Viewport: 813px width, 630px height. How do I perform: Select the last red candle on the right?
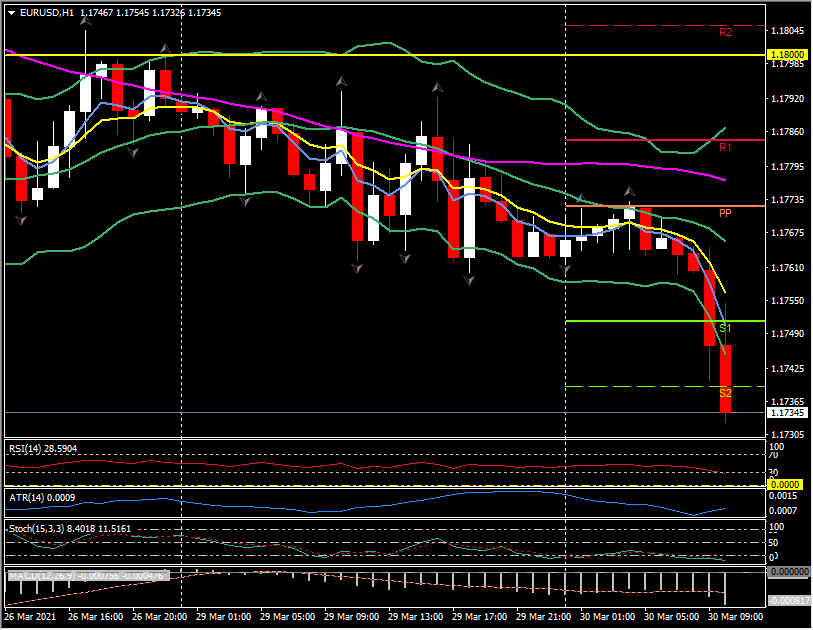coord(726,378)
